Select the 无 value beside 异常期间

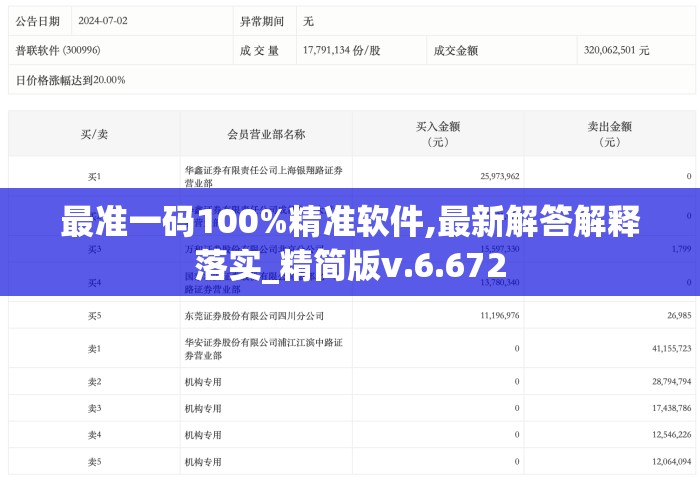pos(308,21)
